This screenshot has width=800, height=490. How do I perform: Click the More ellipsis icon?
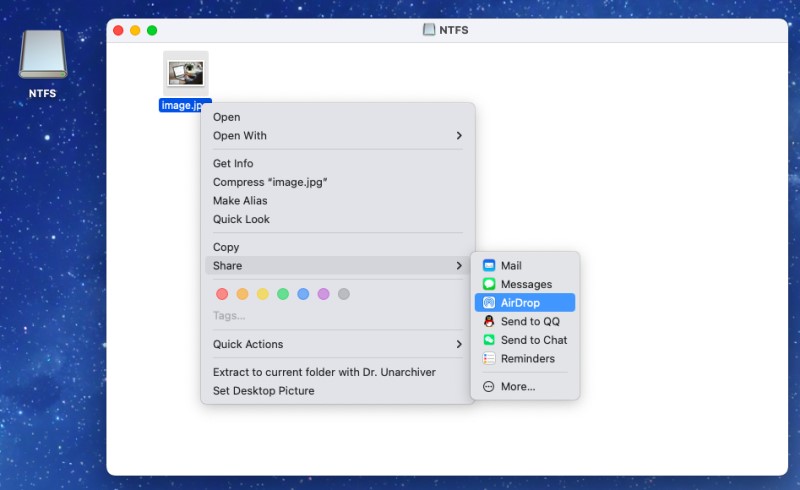[x=489, y=386]
